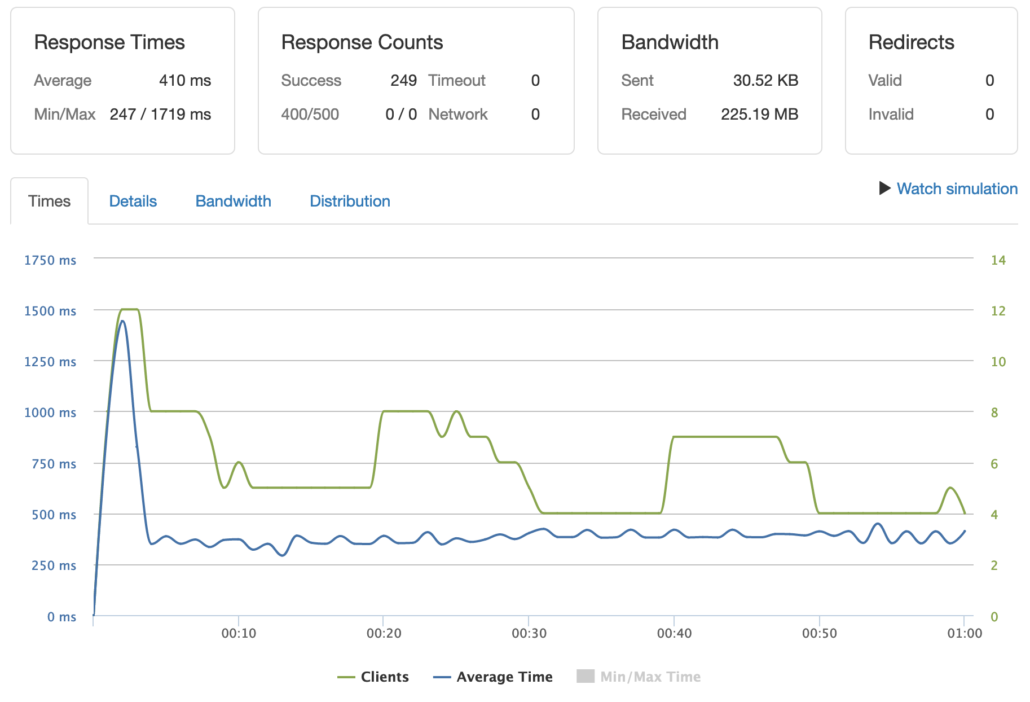Click the Timeout count in Response Counts

coord(535,80)
